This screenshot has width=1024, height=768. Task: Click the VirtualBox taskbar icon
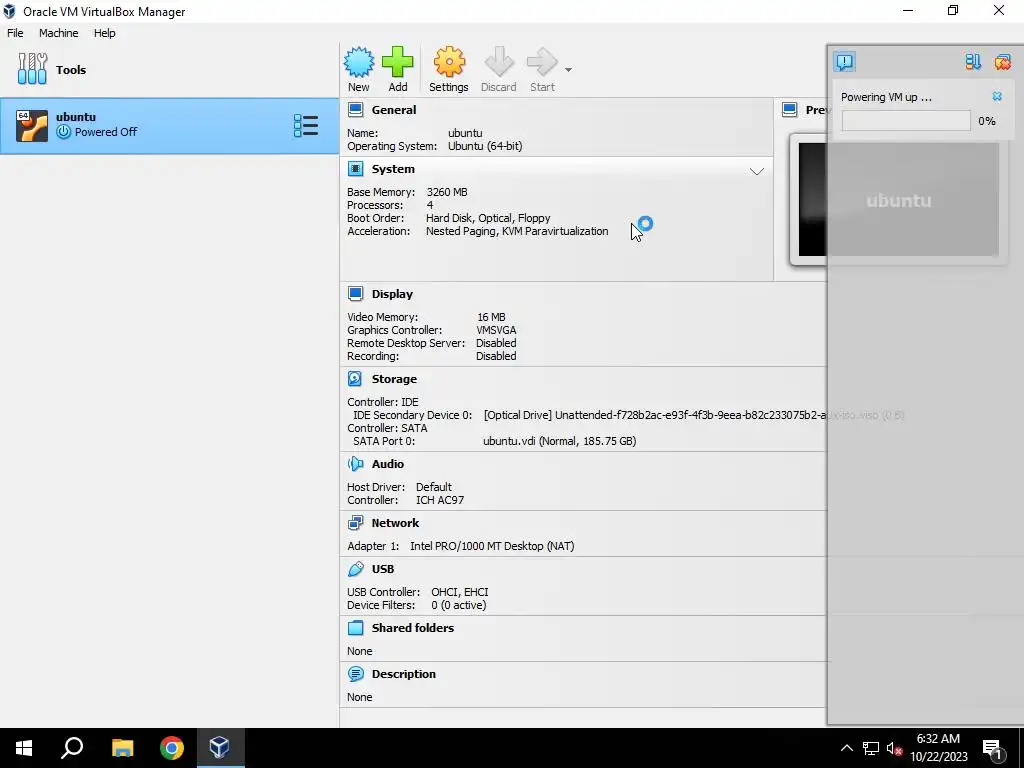click(x=219, y=748)
